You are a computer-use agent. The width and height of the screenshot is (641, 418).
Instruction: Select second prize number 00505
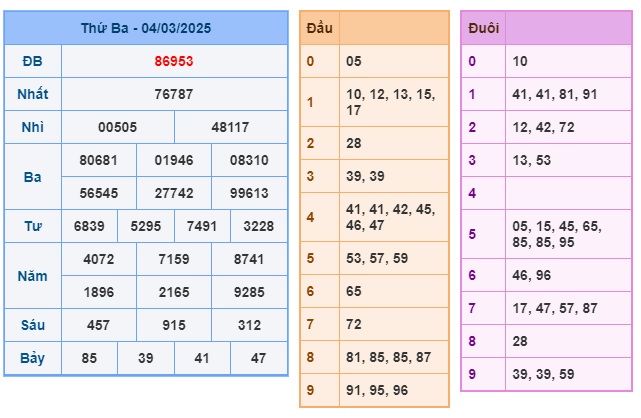click(117, 127)
